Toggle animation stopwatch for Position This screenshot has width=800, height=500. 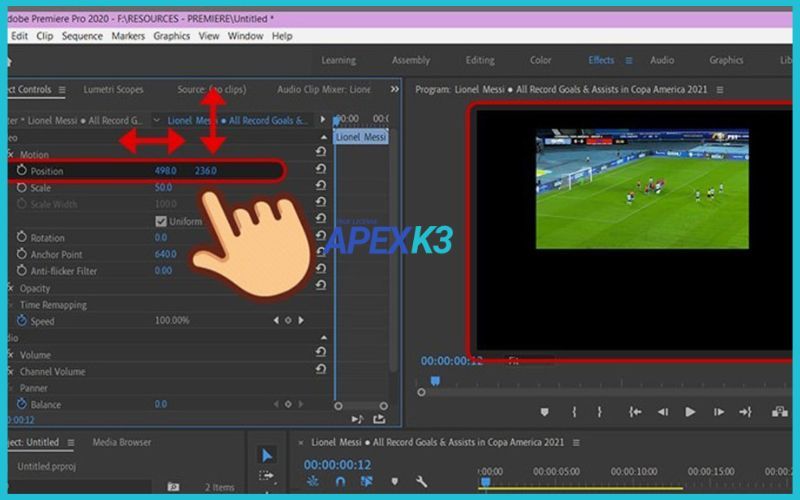click(21, 170)
